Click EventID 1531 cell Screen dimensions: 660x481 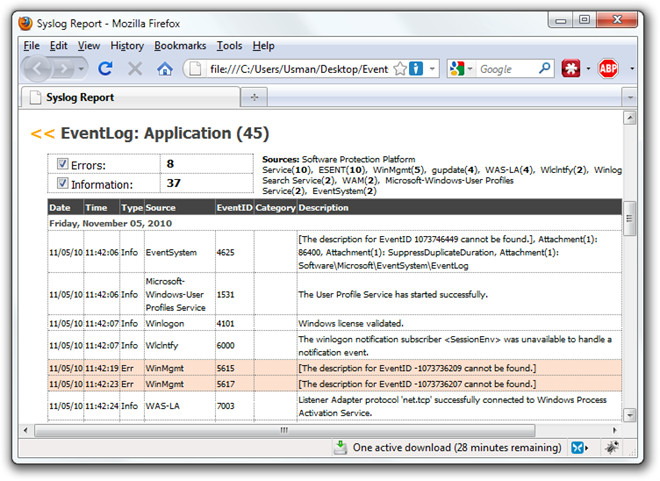234,294
